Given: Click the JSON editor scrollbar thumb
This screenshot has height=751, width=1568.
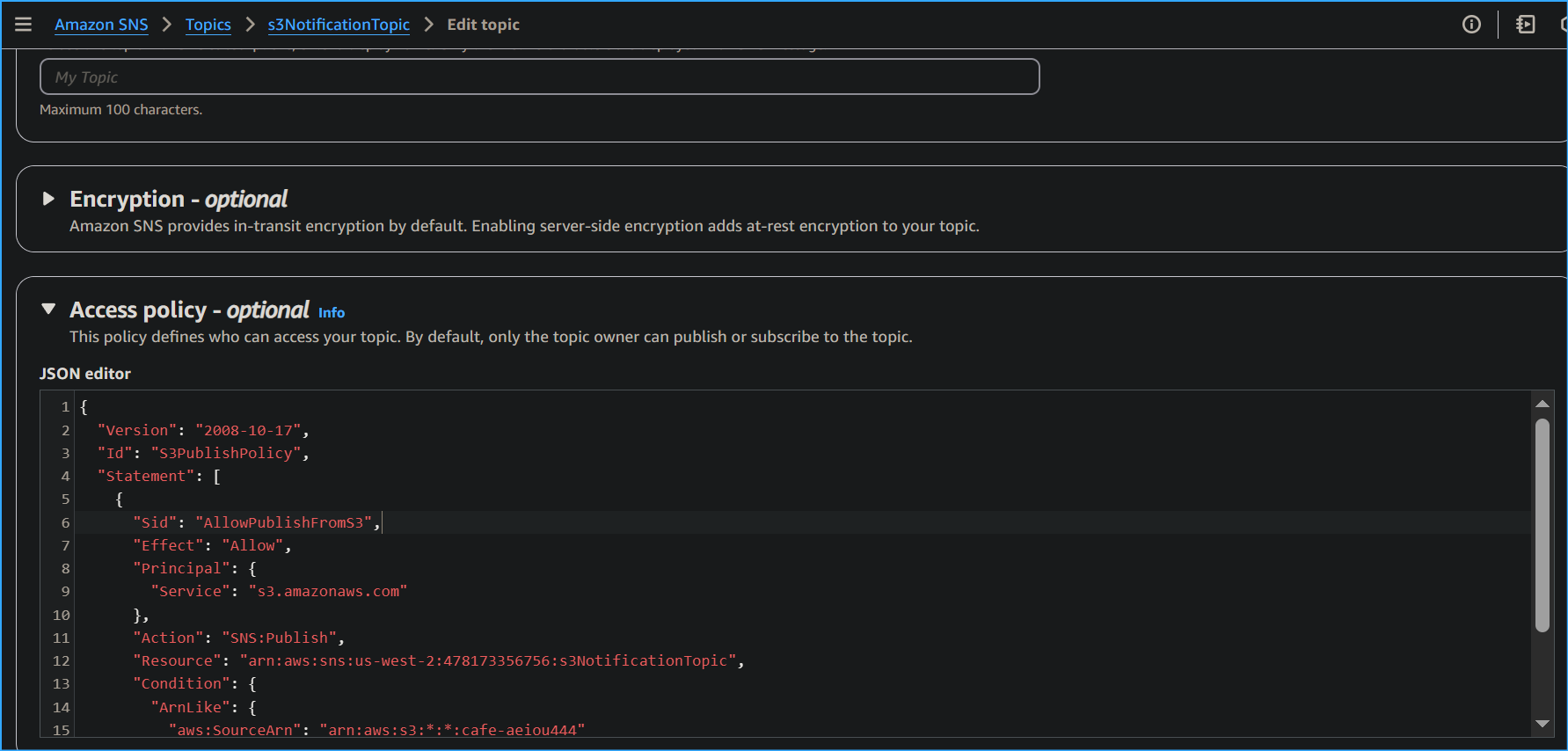Looking at the screenshot, I should coord(1542,525).
